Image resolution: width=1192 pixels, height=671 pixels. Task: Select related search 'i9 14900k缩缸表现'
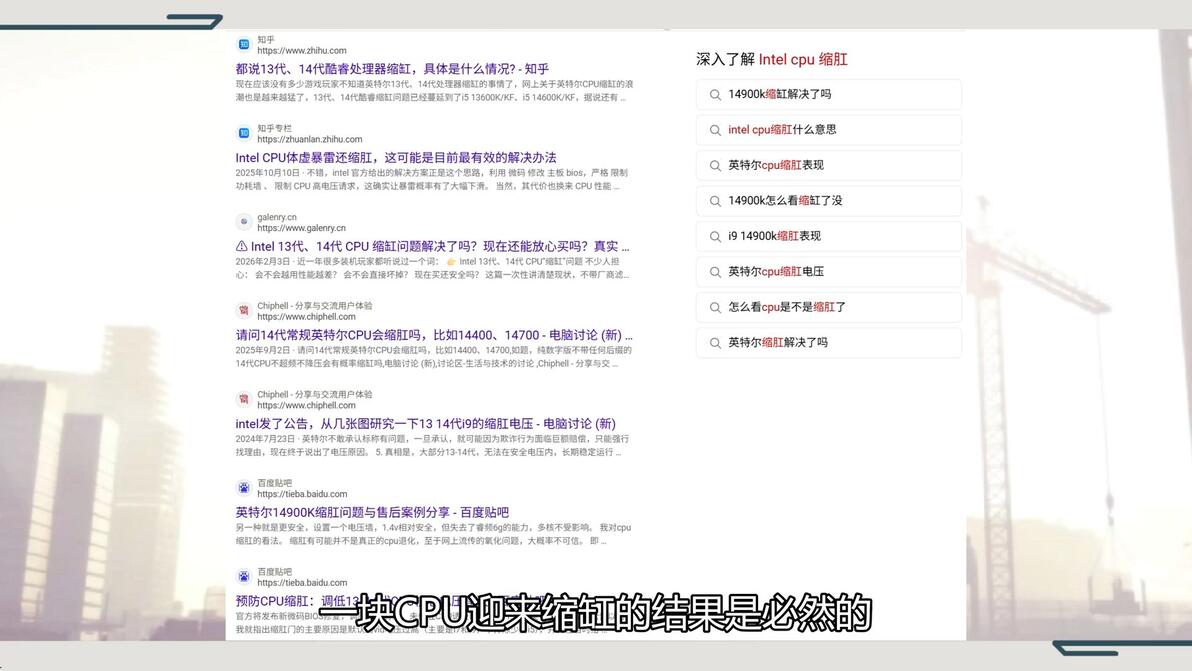tap(828, 236)
